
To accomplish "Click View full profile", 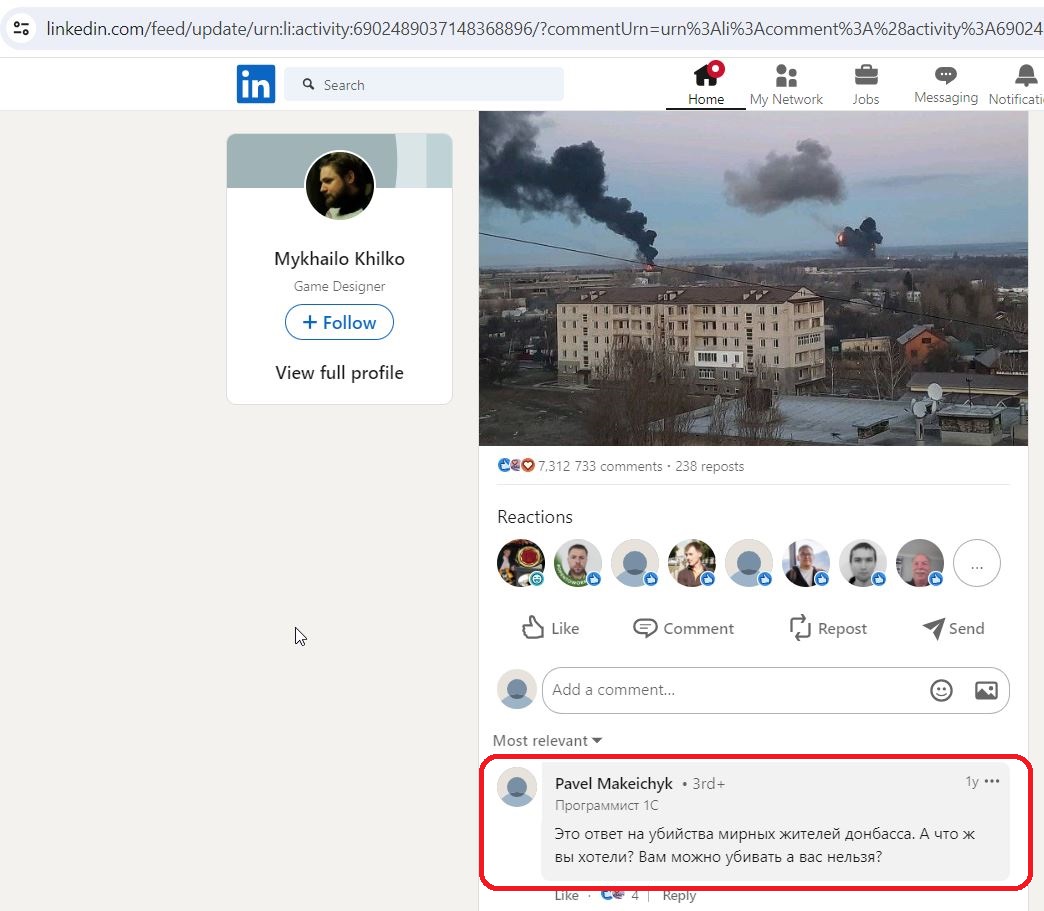I will (x=340, y=372).
